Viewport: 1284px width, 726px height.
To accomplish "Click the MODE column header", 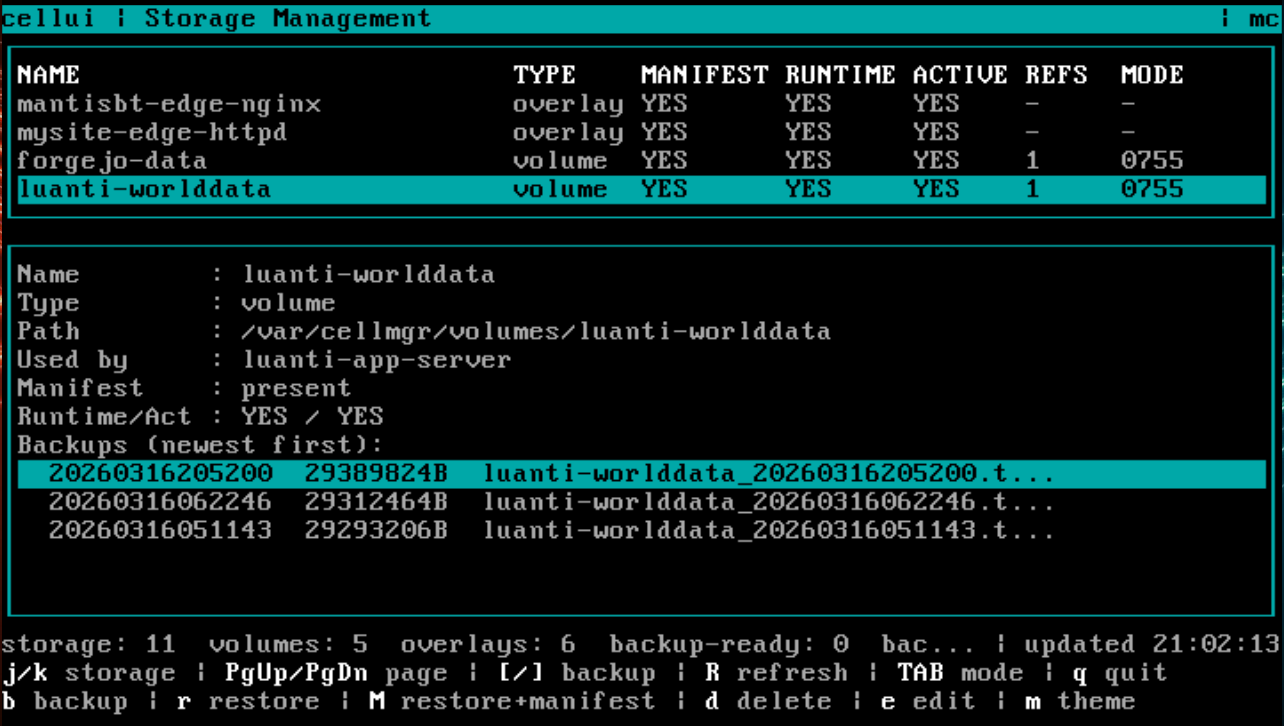I will (1152, 75).
